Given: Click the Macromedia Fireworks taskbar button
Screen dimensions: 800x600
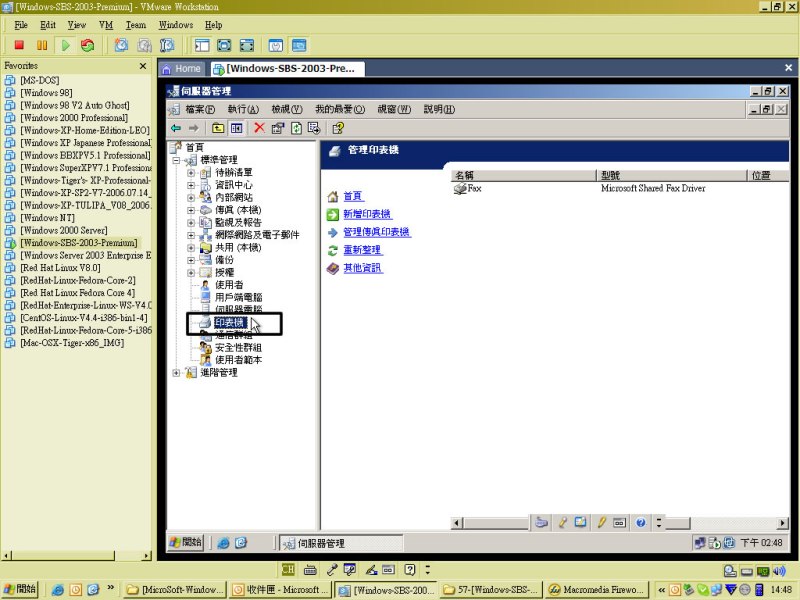Looking at the screenshot, I should click(x=596, y=589).
